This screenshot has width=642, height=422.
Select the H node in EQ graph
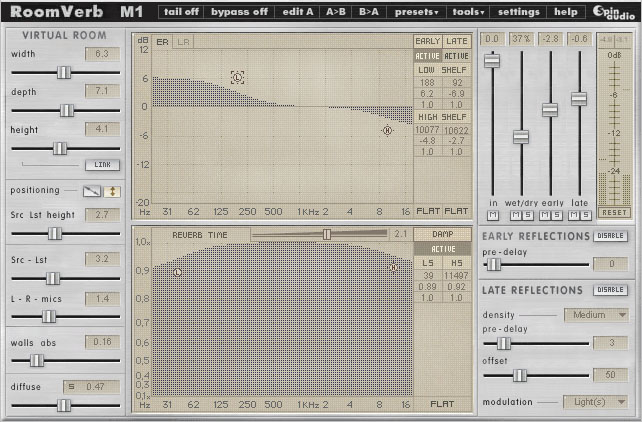387,131
